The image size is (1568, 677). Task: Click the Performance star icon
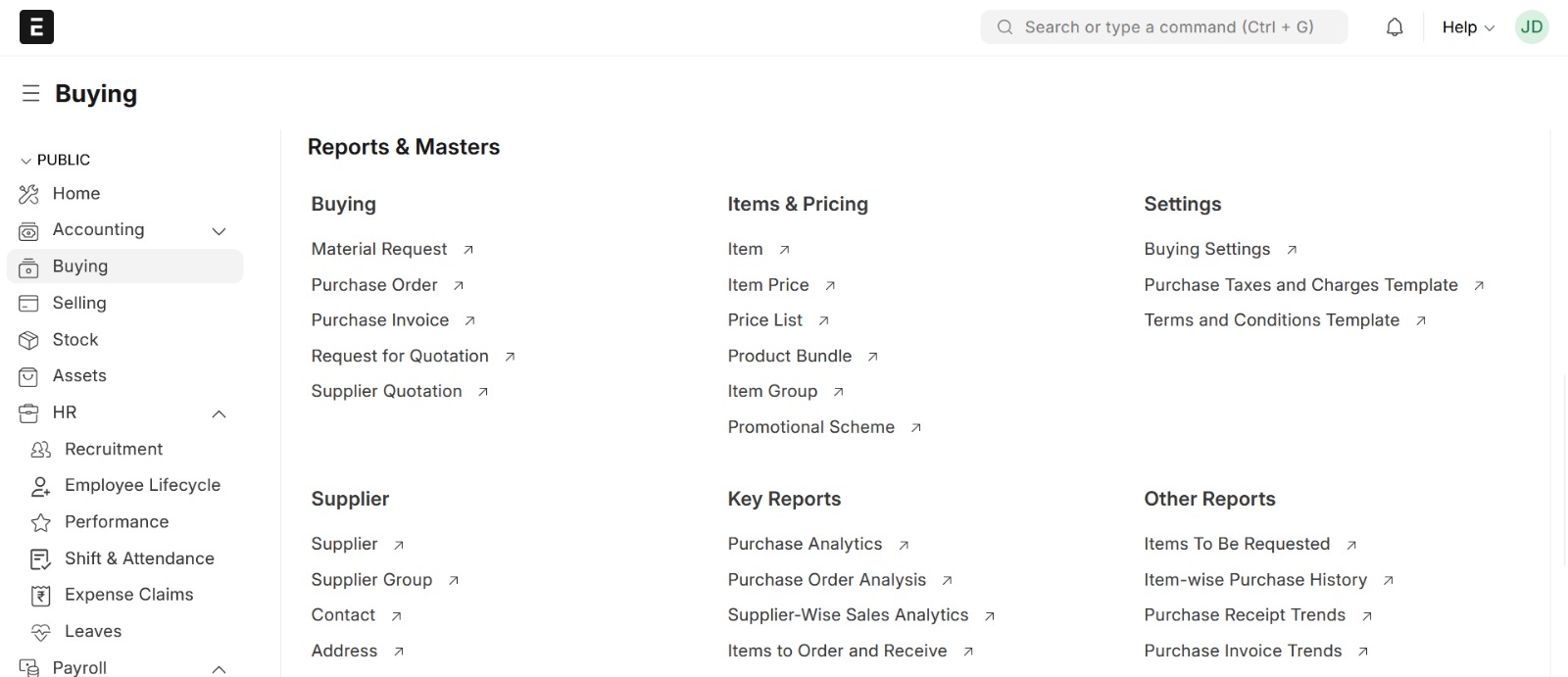pos(40,522)
